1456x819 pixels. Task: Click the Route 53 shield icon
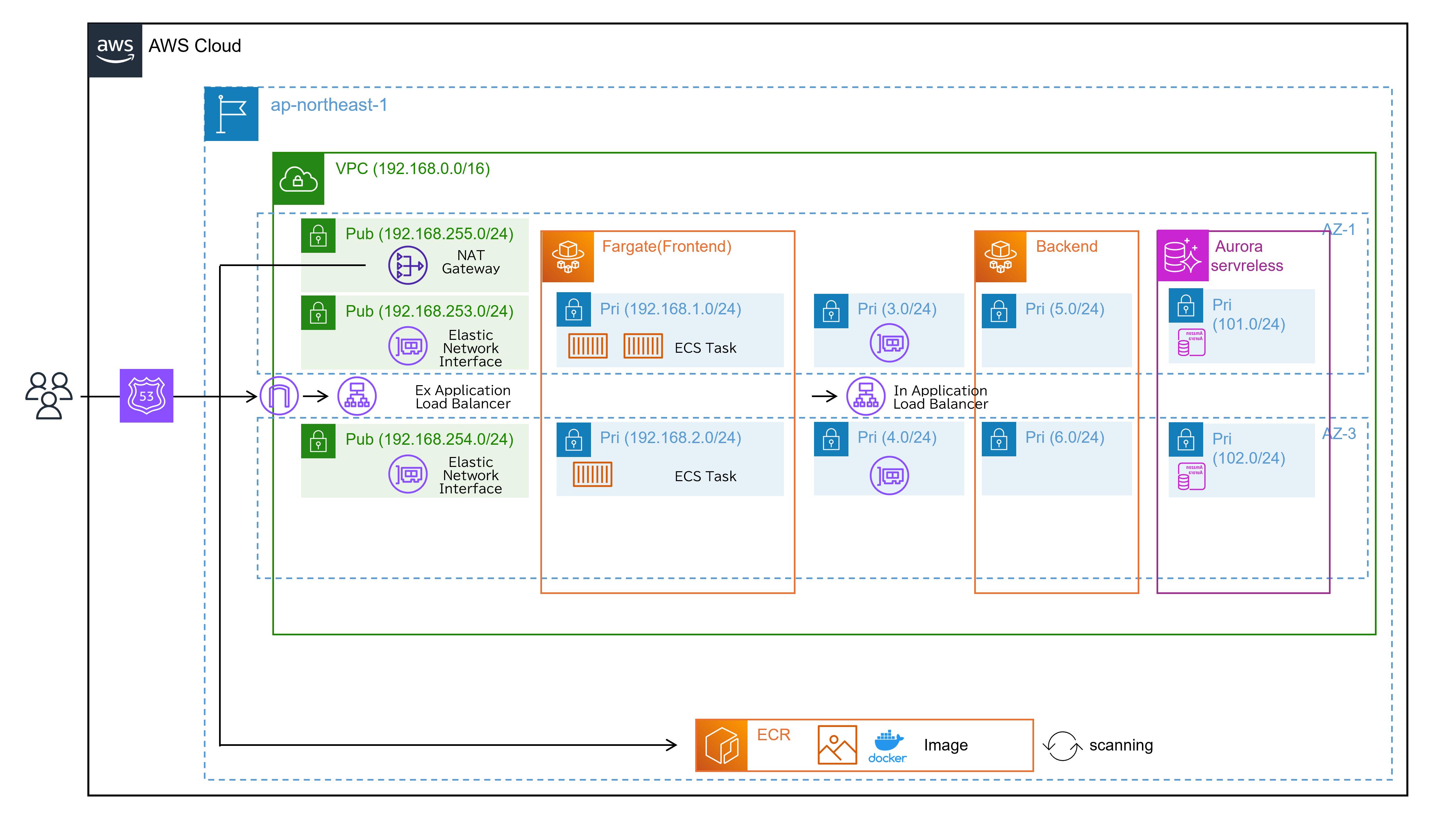tap(146, 396)
